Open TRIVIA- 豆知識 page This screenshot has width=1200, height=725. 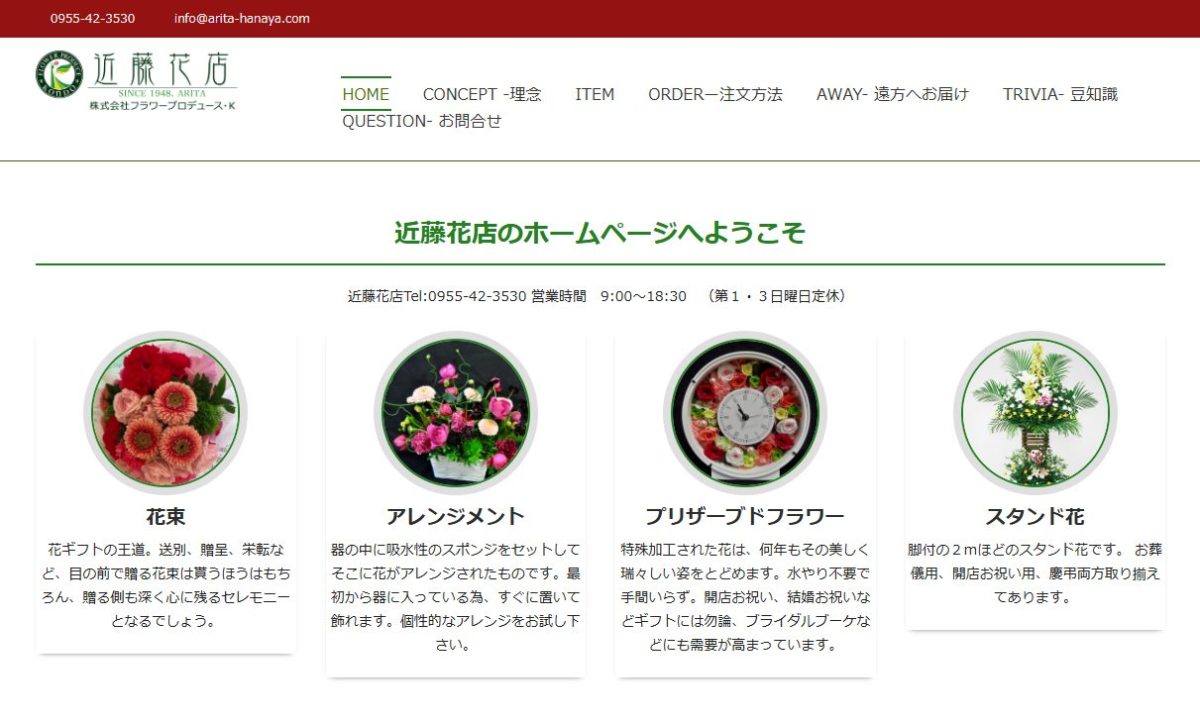pos(1060,94)
